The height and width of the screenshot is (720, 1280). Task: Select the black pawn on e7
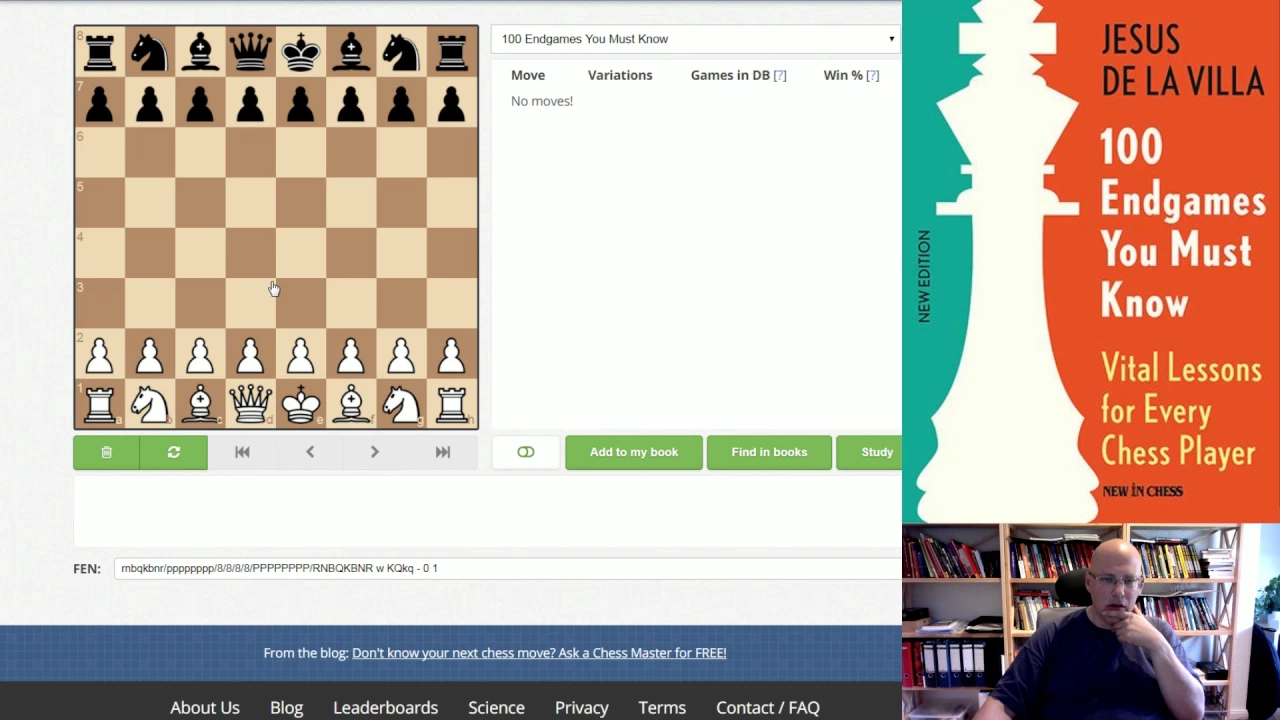click(x=301, y=102)
